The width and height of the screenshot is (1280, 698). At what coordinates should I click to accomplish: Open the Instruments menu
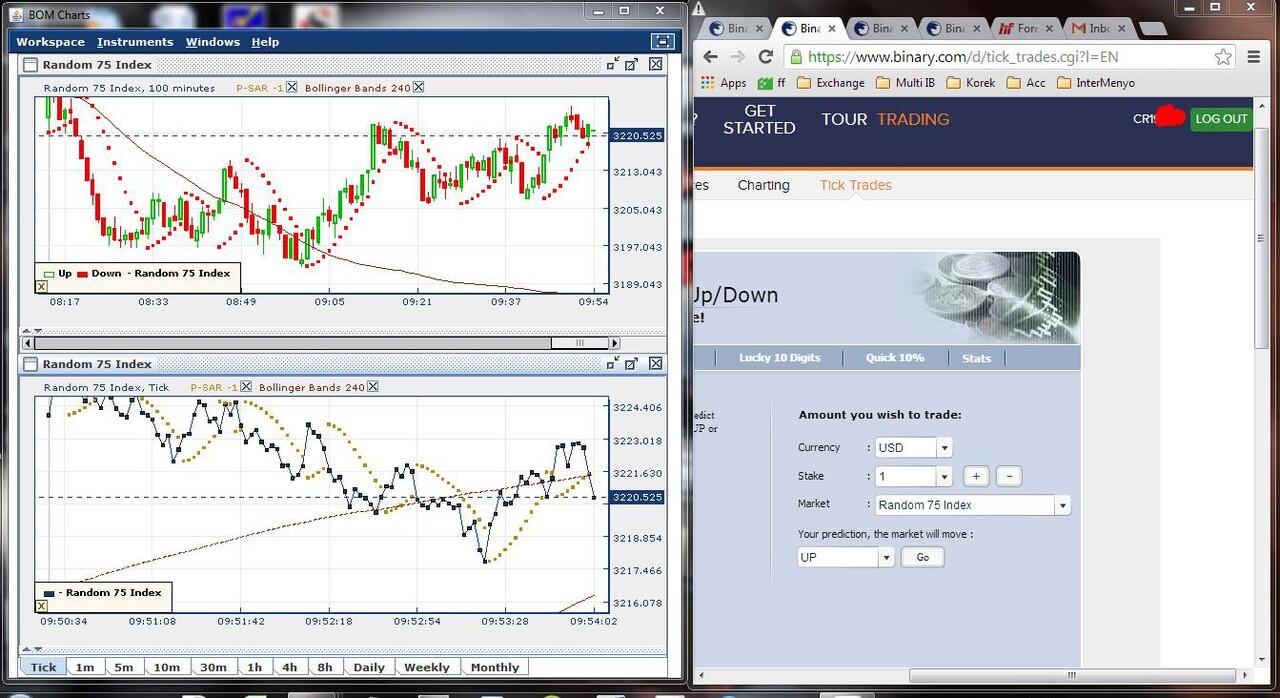coord(135,42)
